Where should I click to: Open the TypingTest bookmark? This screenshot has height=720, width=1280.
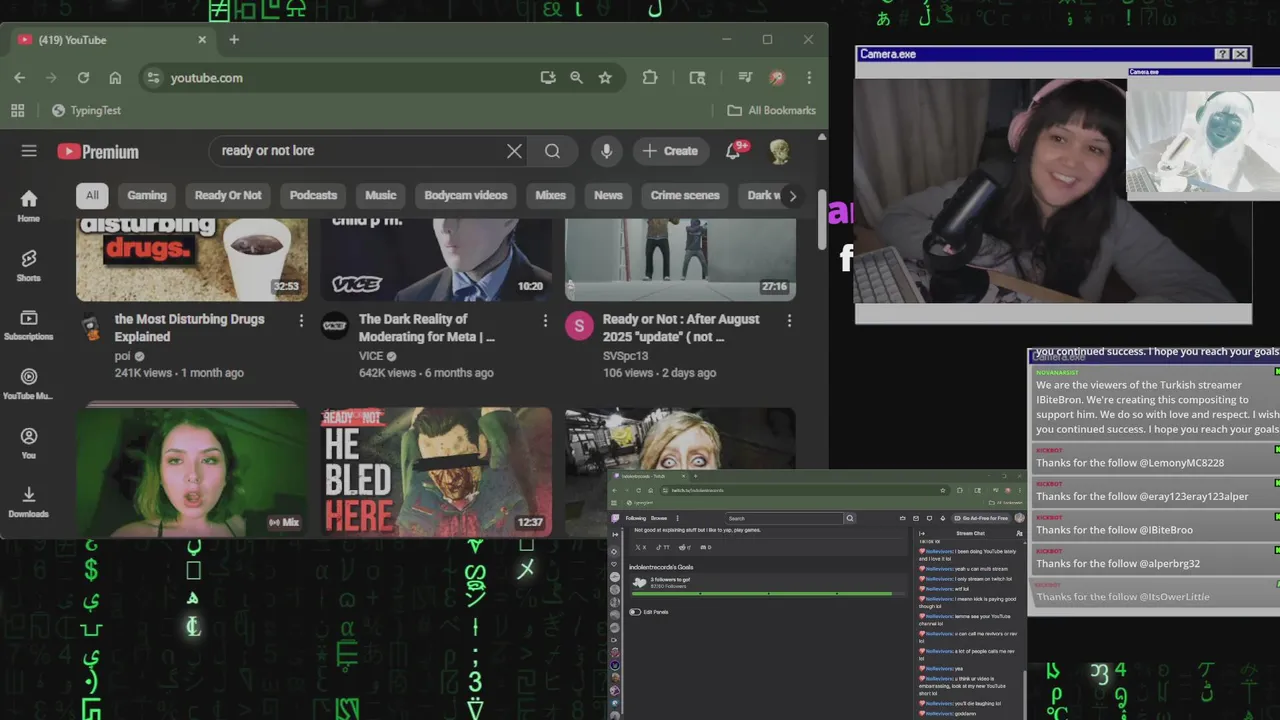86,110
